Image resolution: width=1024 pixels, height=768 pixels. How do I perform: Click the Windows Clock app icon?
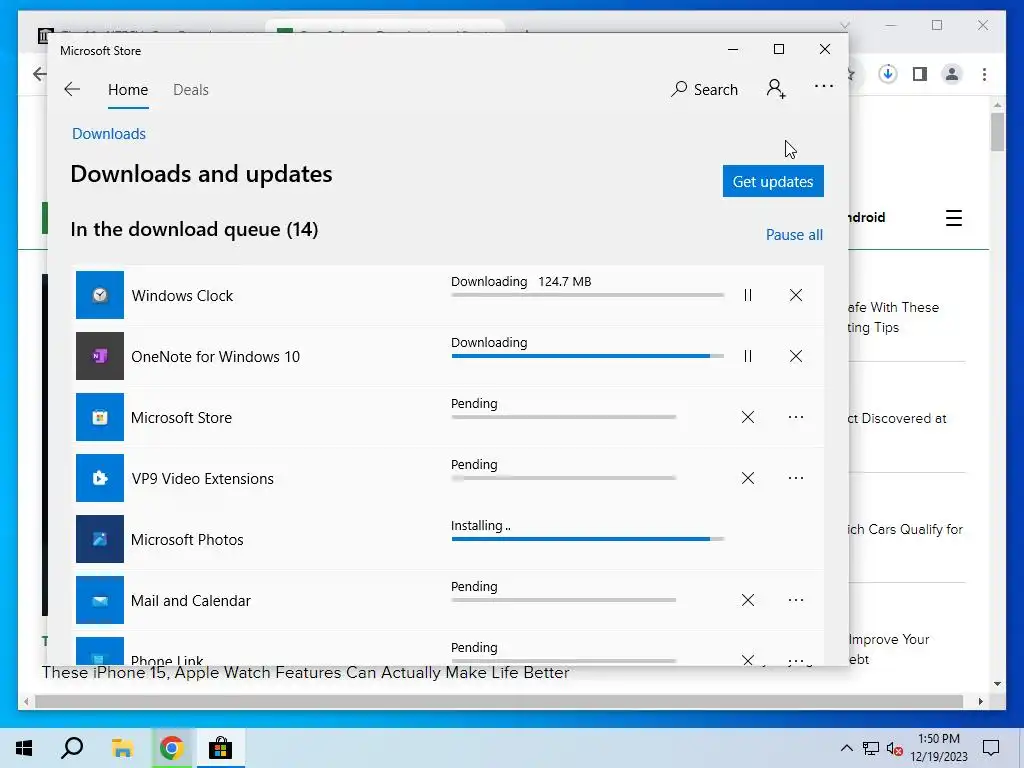click(100, 295)
